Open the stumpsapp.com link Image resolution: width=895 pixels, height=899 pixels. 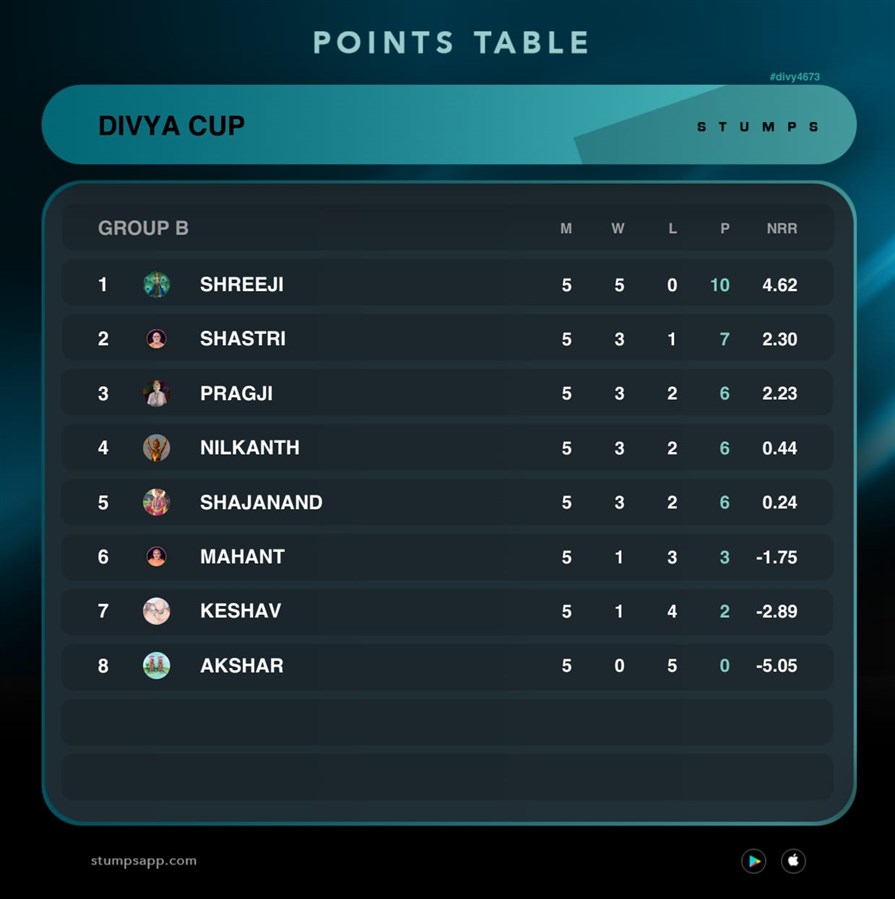click(143, 861)
